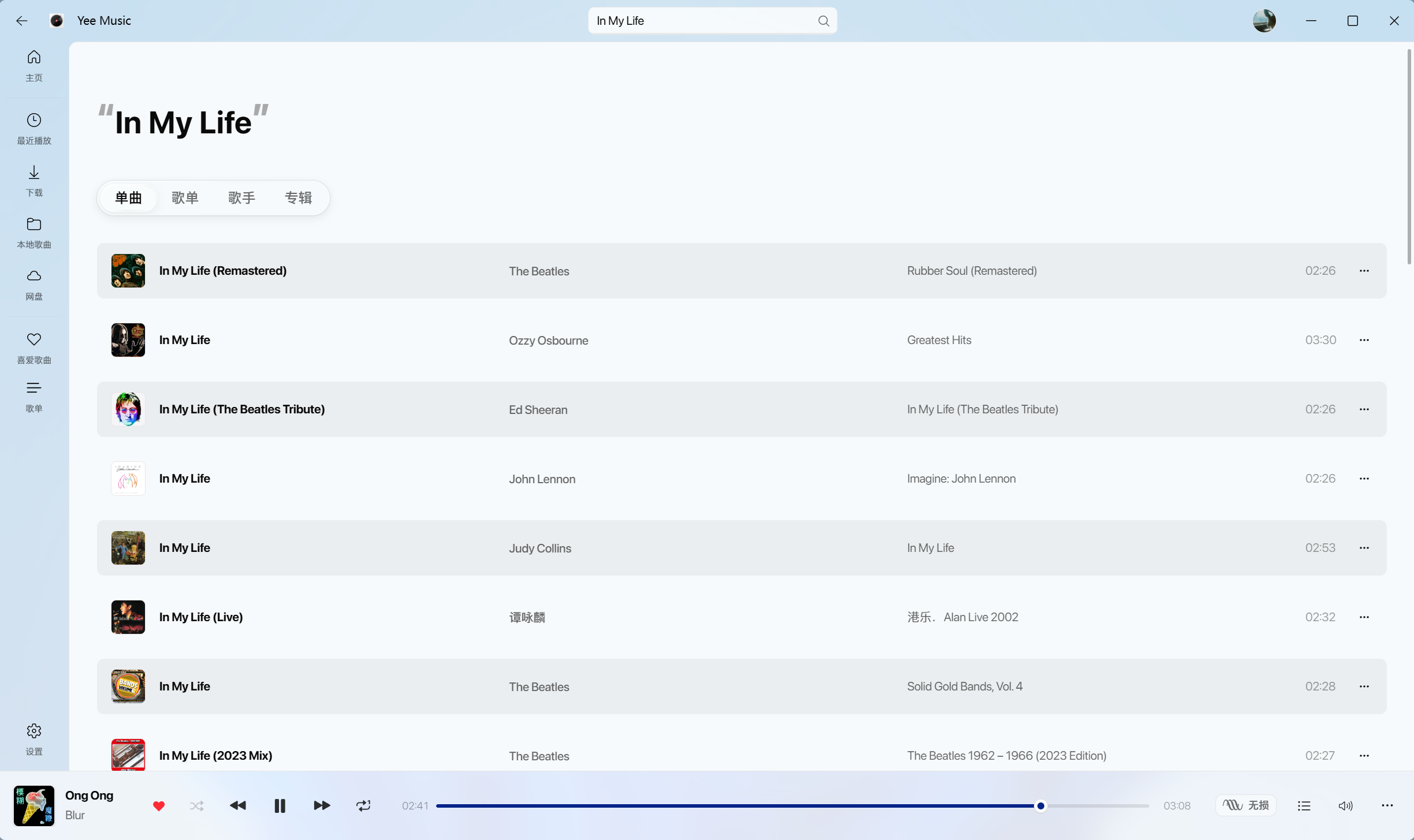Switch to the Playlists (歌单) results tab
The image size is (1414, 840).
(x=185, y=198)
